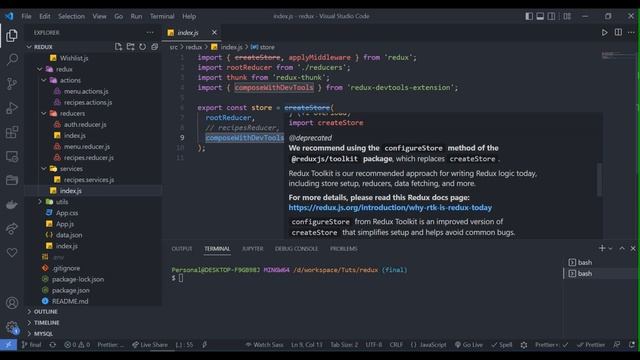This screenshot has width=640, height=360.
Task: Switch to the PROBLEMS panel tab
Action: (344, 249)
